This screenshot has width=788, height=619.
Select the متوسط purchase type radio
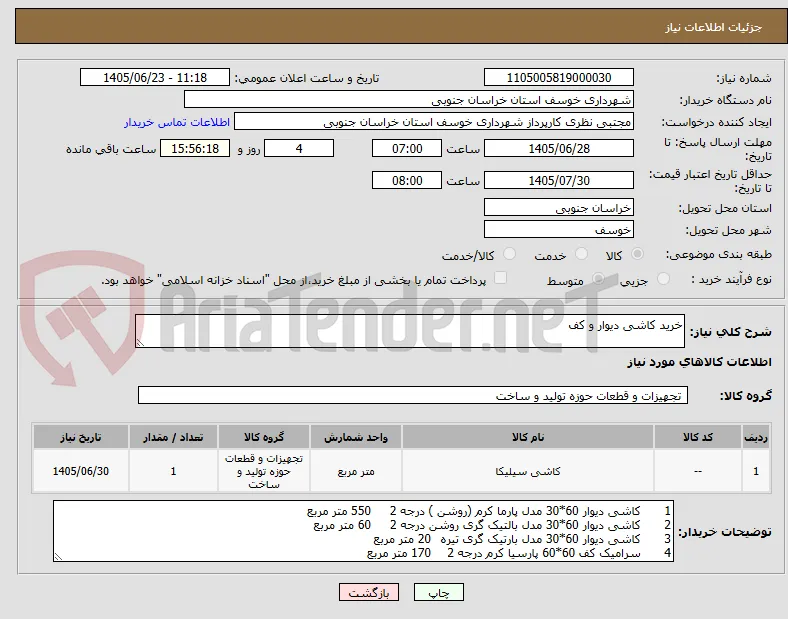pyautogui.click(x=598, y=279)
